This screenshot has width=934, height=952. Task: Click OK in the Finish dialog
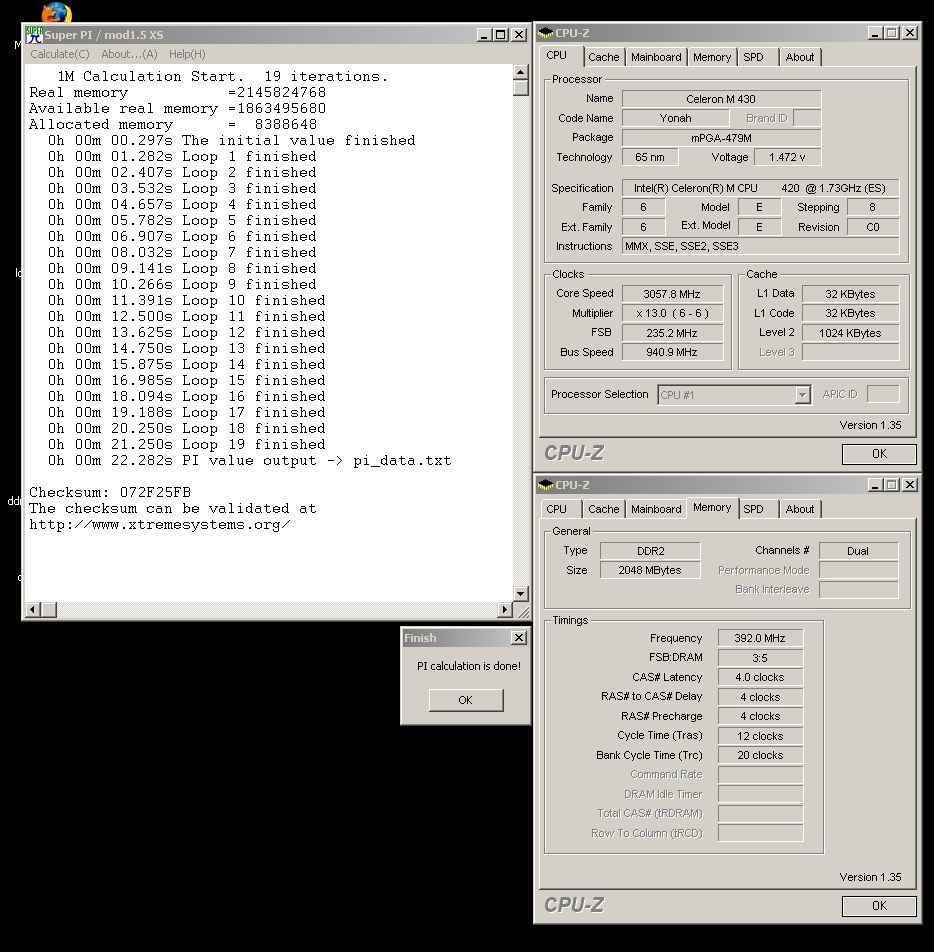point(466,700)
